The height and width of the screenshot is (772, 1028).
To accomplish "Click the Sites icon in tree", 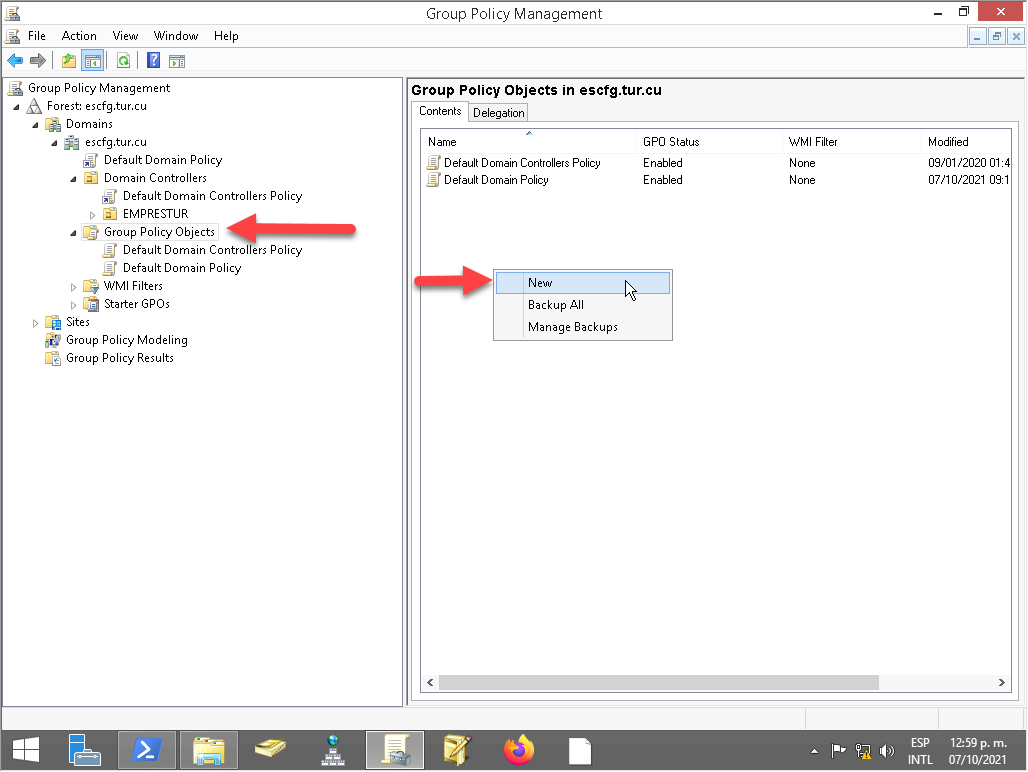I will point(53,322).
